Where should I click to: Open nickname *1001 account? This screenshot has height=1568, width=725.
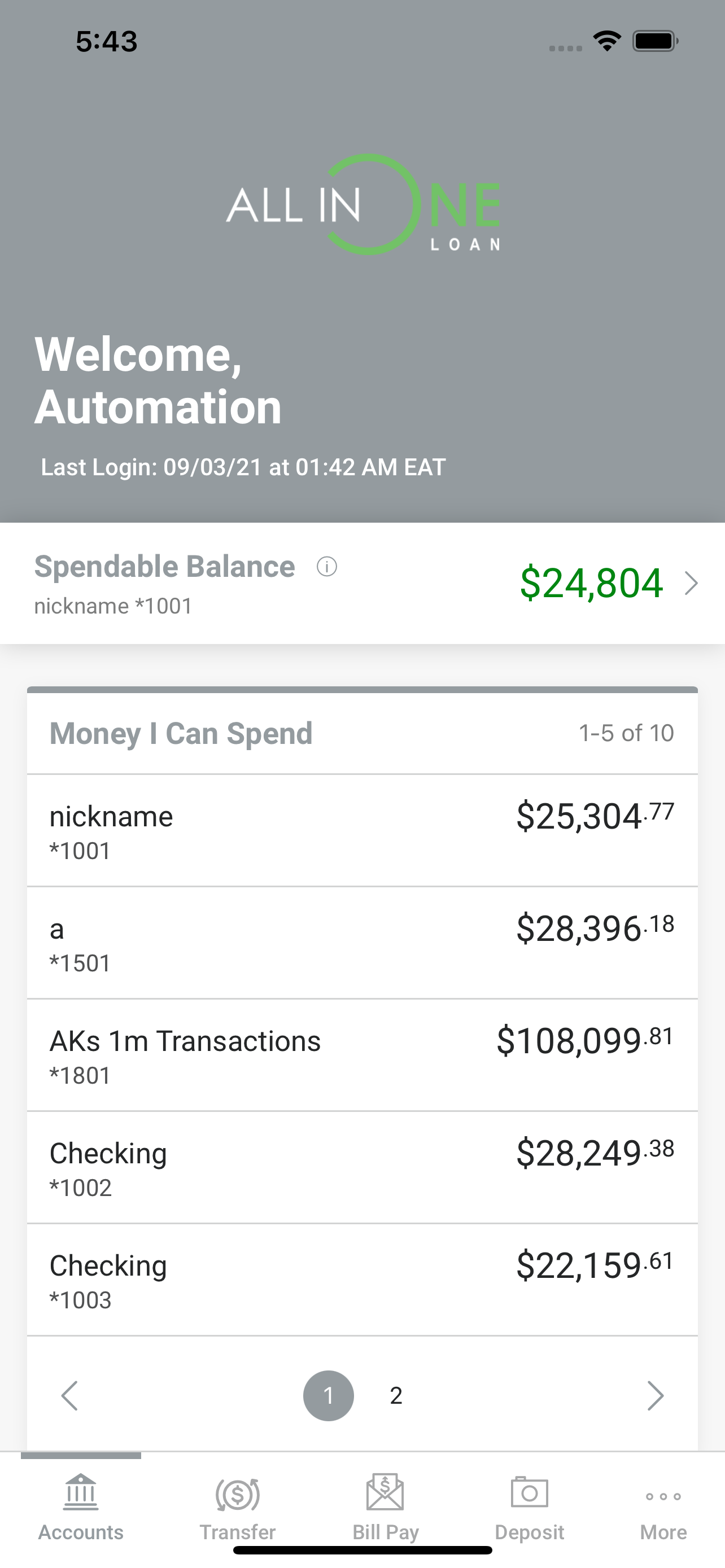tap(362, 830)
